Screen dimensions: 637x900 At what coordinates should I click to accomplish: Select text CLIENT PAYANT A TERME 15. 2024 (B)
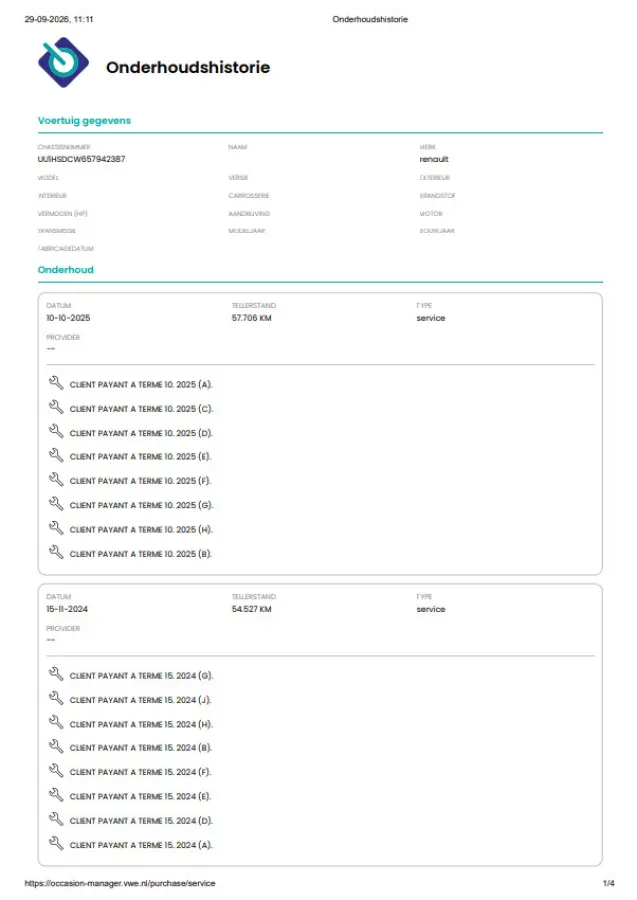141,748
